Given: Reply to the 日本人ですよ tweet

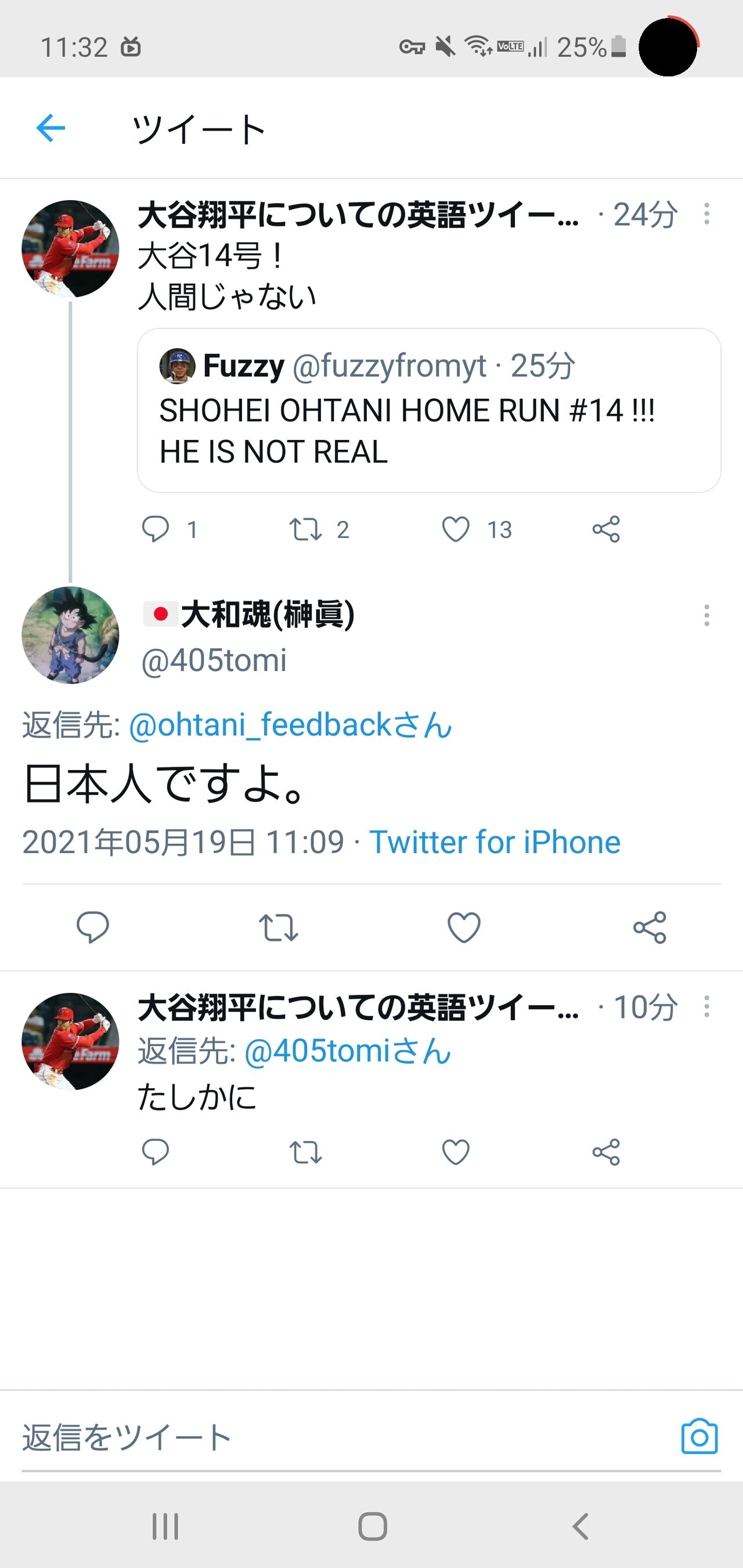Looking at the screenshot, I should click(x=92, y=927).
